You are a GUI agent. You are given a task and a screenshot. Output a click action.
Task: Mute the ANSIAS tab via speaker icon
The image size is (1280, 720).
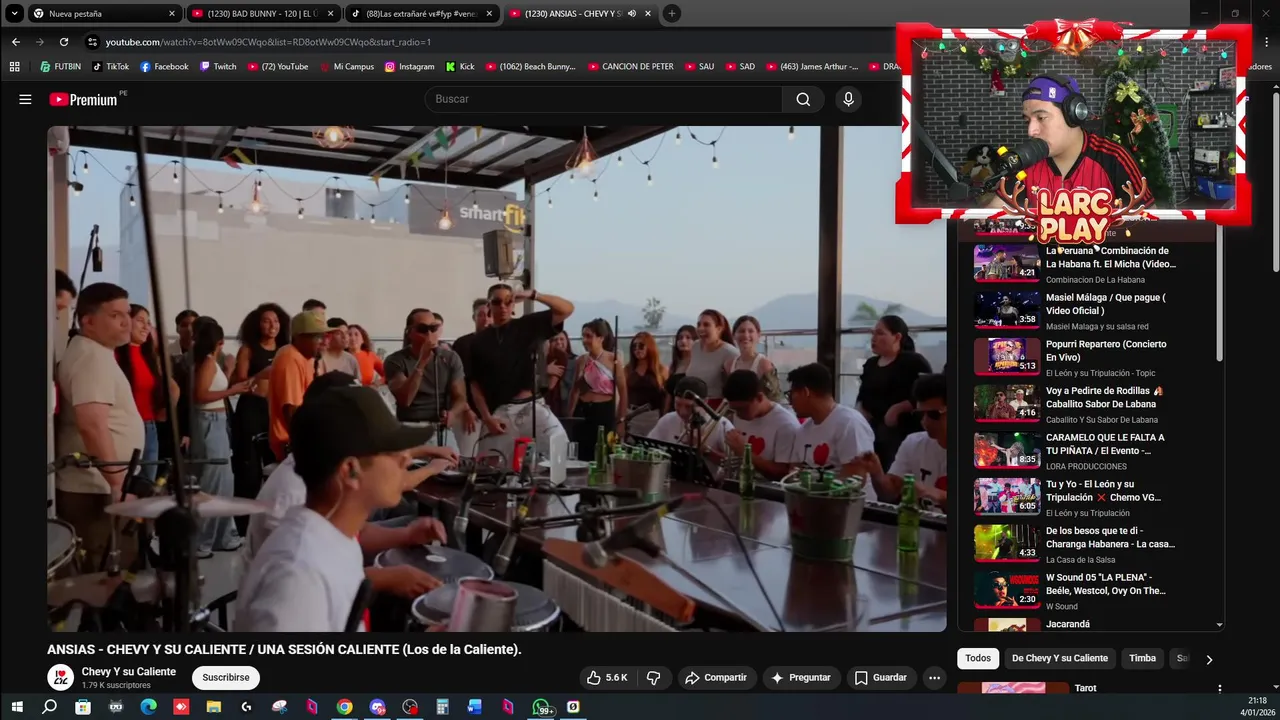(631, 14)
